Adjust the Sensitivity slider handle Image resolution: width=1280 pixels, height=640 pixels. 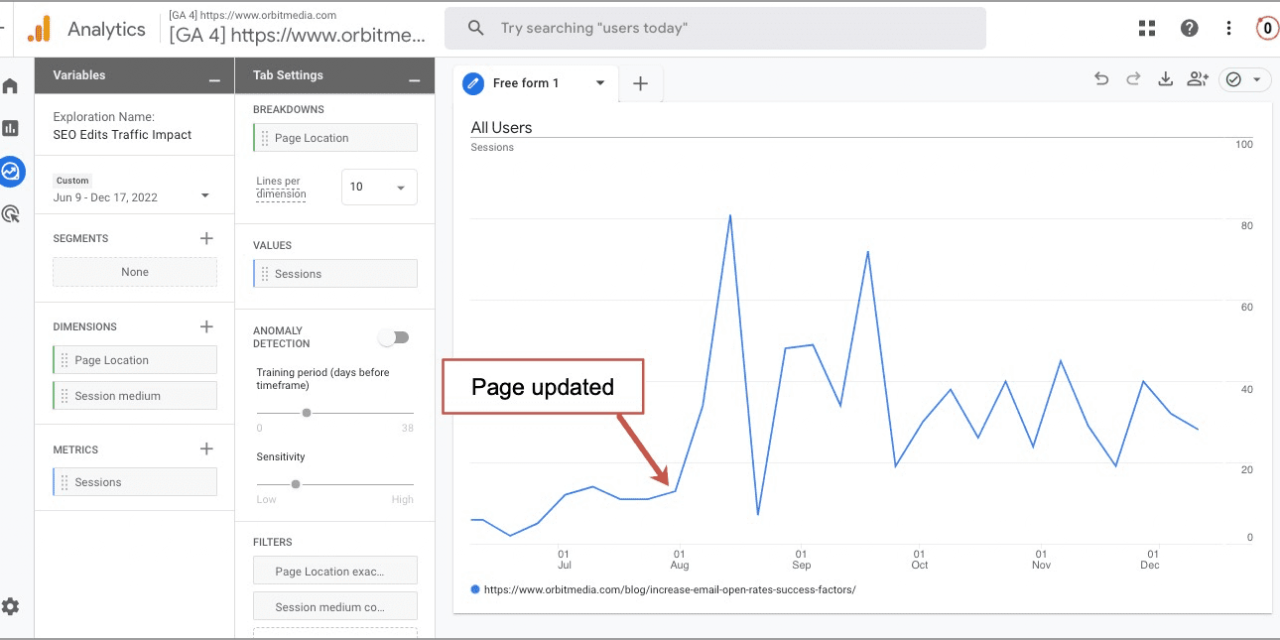[x=295, y=483]
